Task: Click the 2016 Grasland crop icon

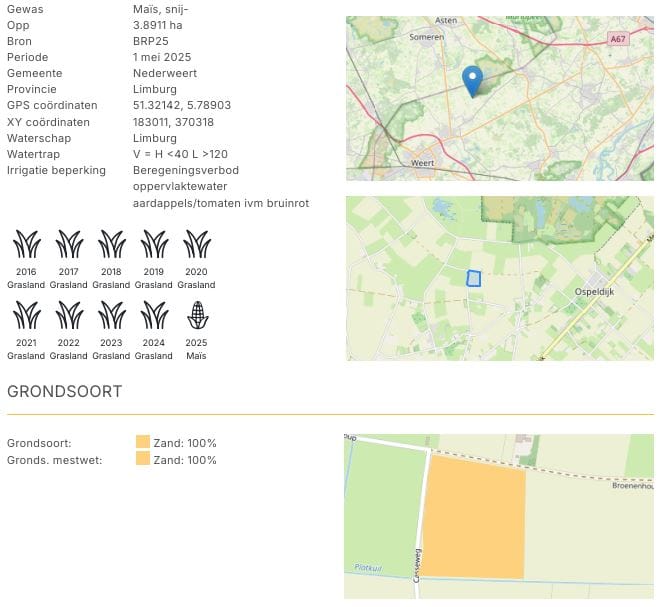Action: point(26,244)
